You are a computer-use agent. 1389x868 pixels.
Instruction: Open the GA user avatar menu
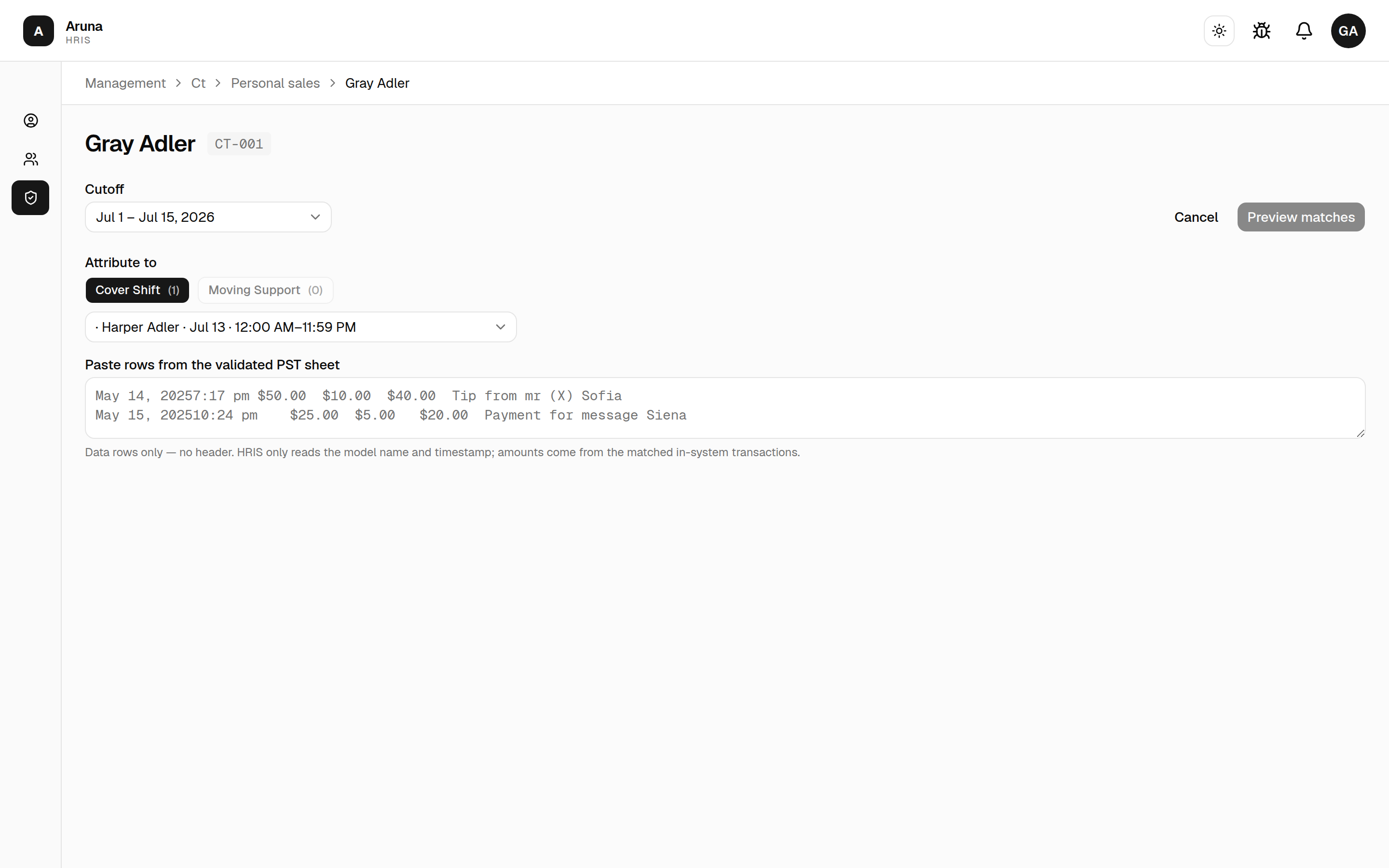point(1348,31)
